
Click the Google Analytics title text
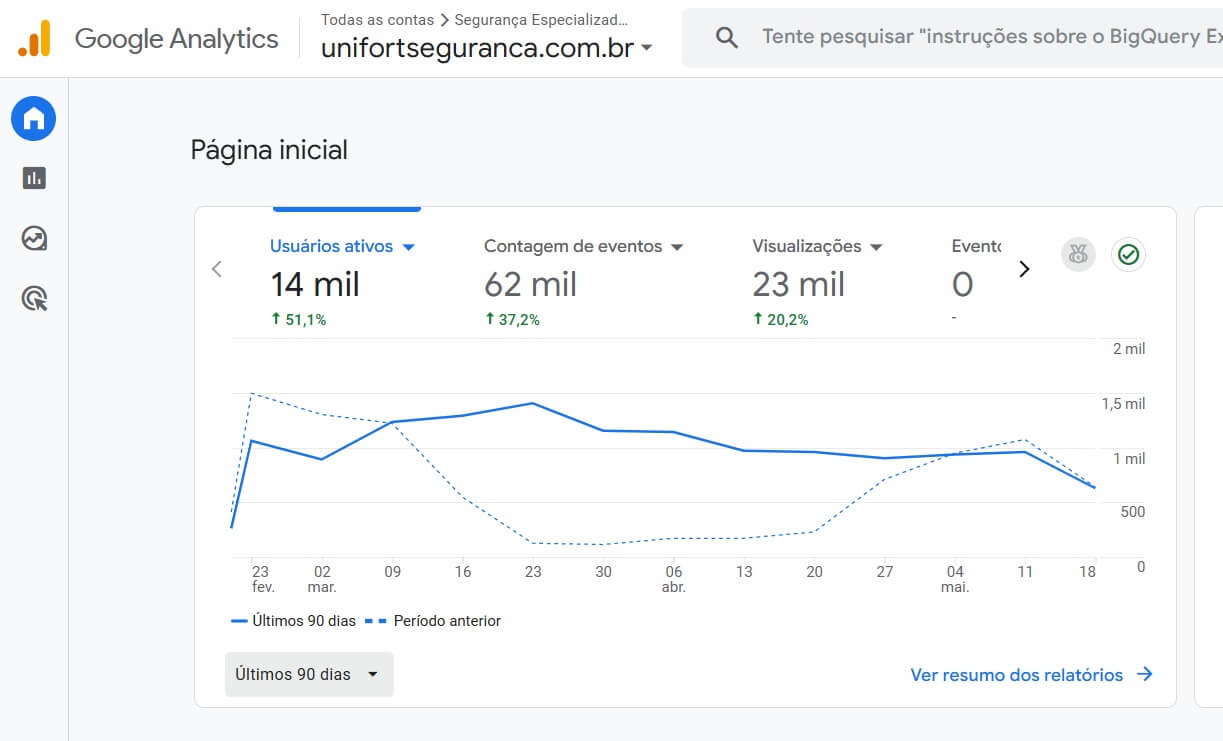tap(177, 39)
